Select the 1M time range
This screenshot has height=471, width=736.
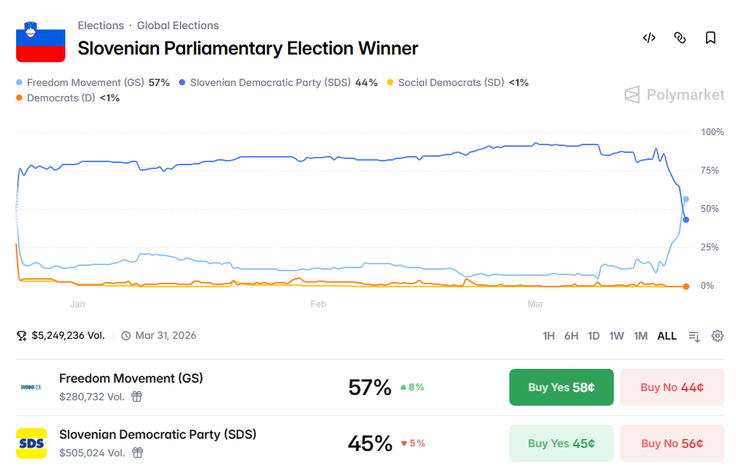641,336
